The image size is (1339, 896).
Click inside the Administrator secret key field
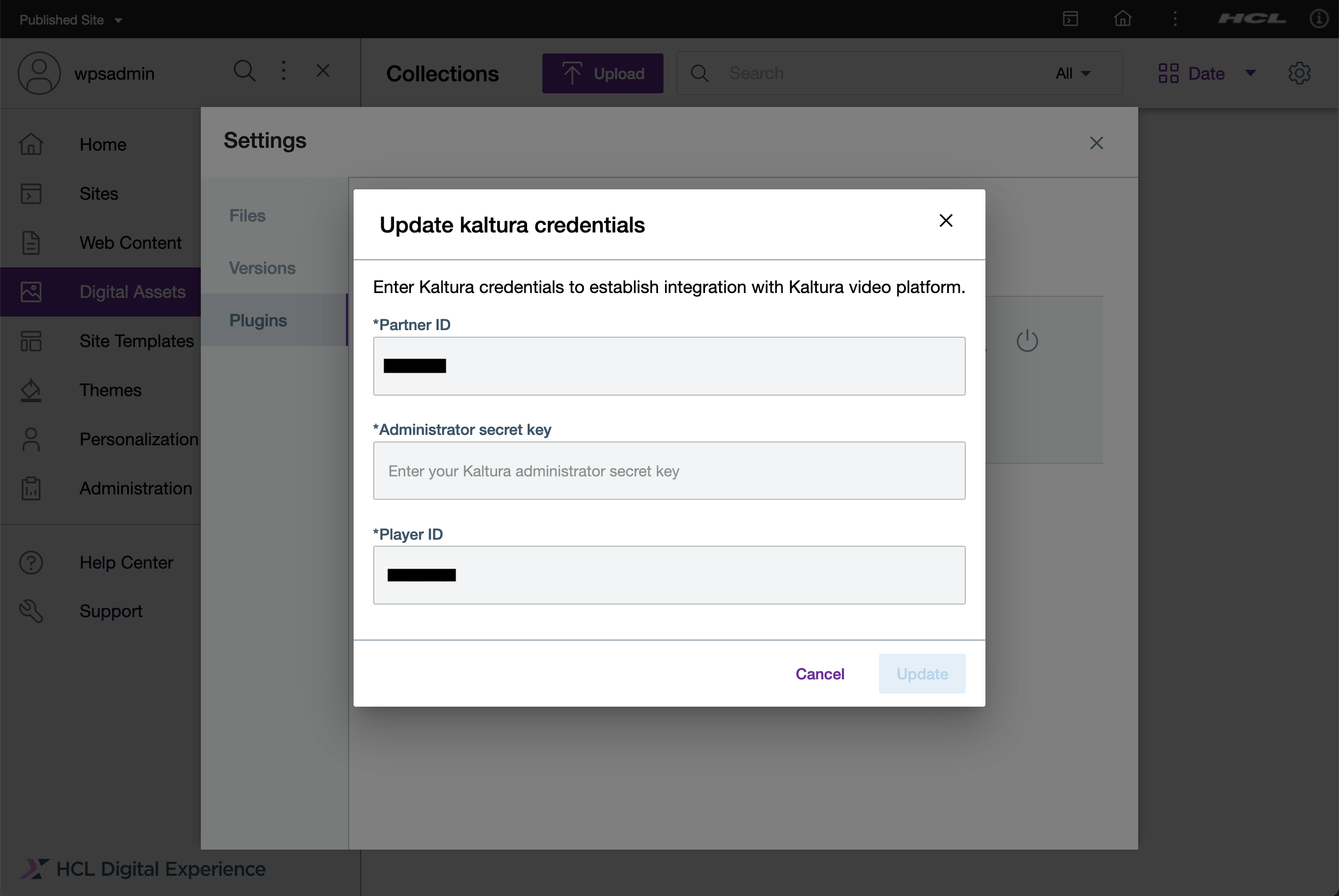point(669,471)
